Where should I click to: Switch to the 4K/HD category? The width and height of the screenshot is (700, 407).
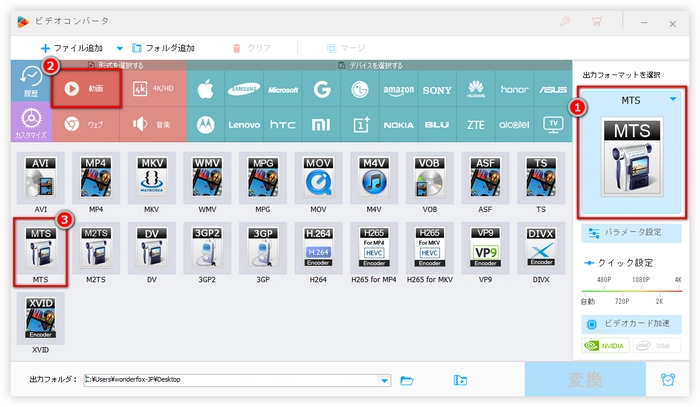click(153, 88)
